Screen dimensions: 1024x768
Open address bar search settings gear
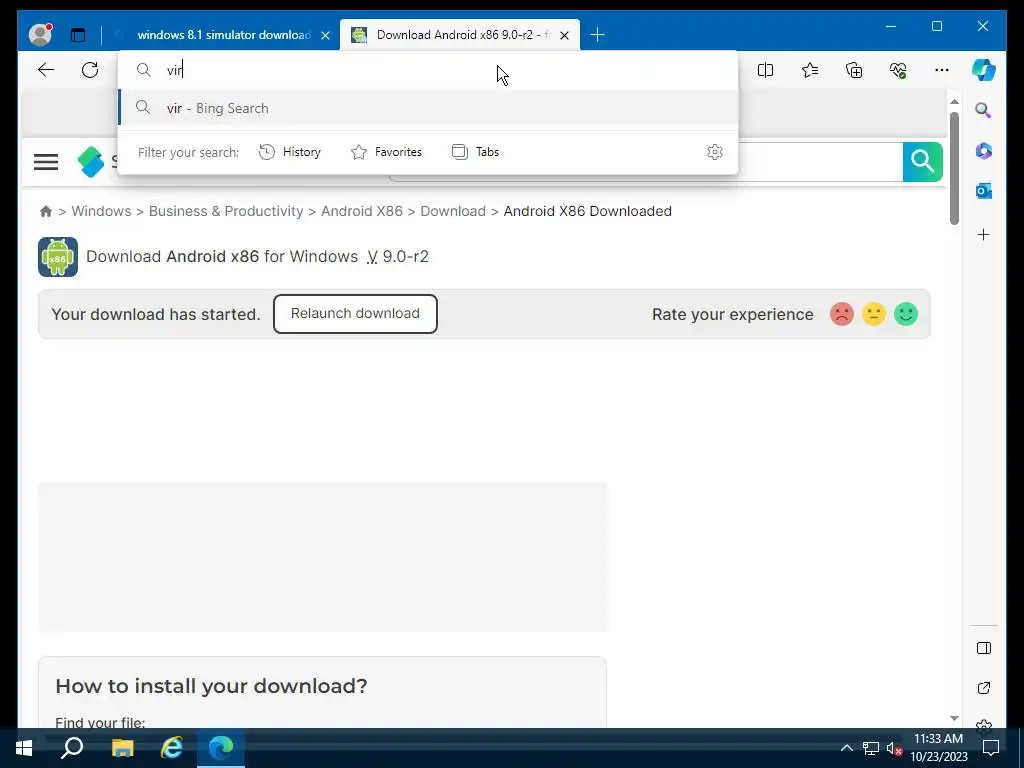pyautogui.click(x=714, y=152)
